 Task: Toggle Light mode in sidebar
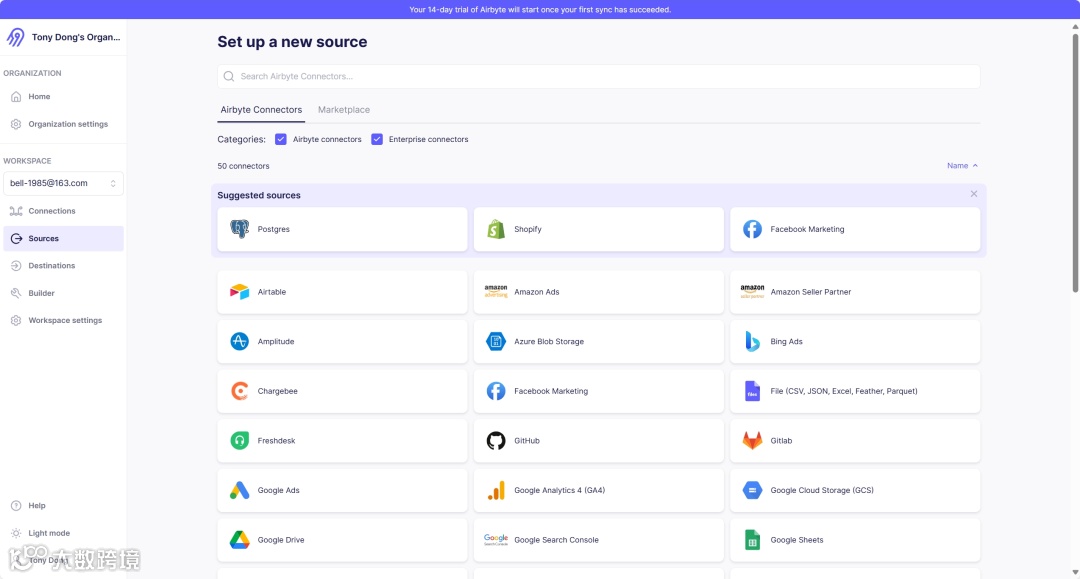tap(41, 533)
